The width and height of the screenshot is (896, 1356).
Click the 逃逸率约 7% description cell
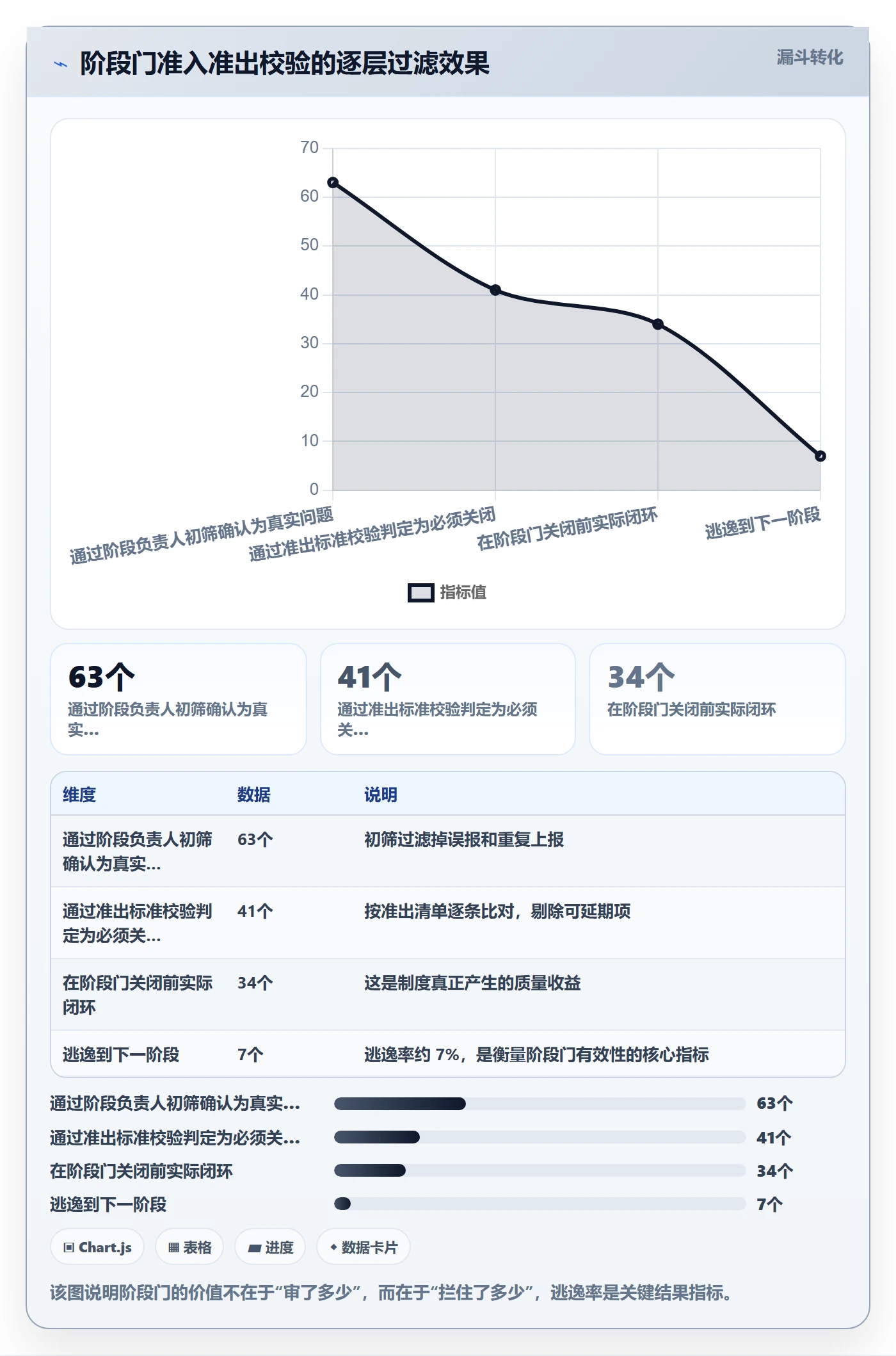click(x=536, y=1054)
